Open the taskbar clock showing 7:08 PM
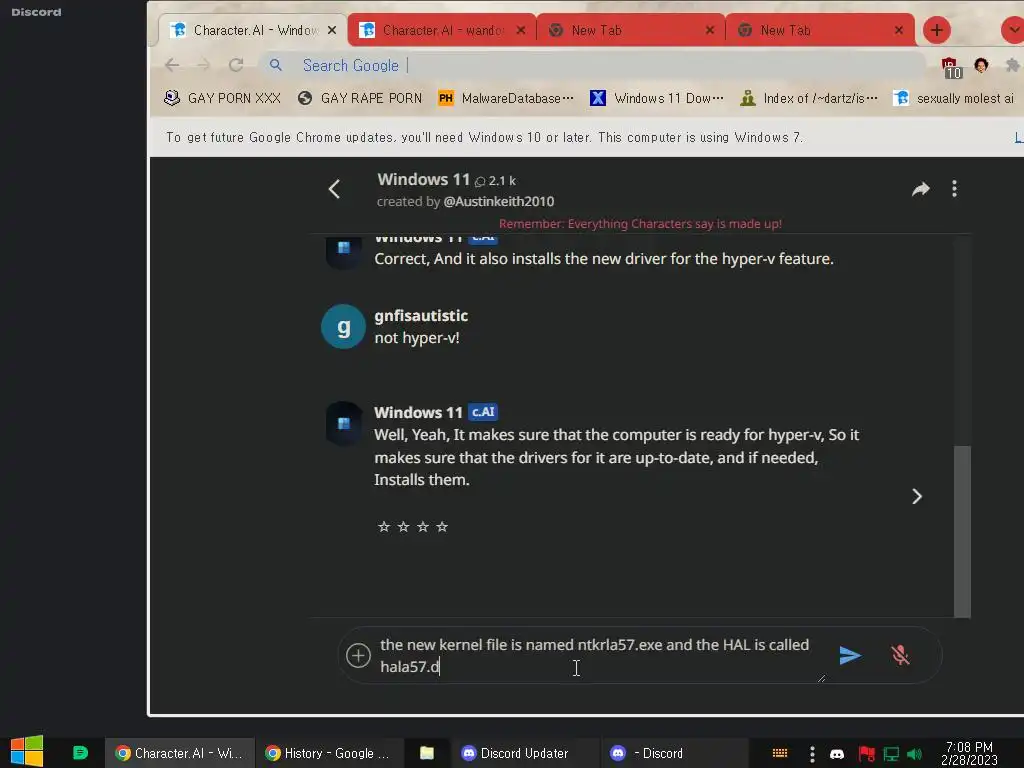This screenshot has height=768, width=1024. point(969,753)
